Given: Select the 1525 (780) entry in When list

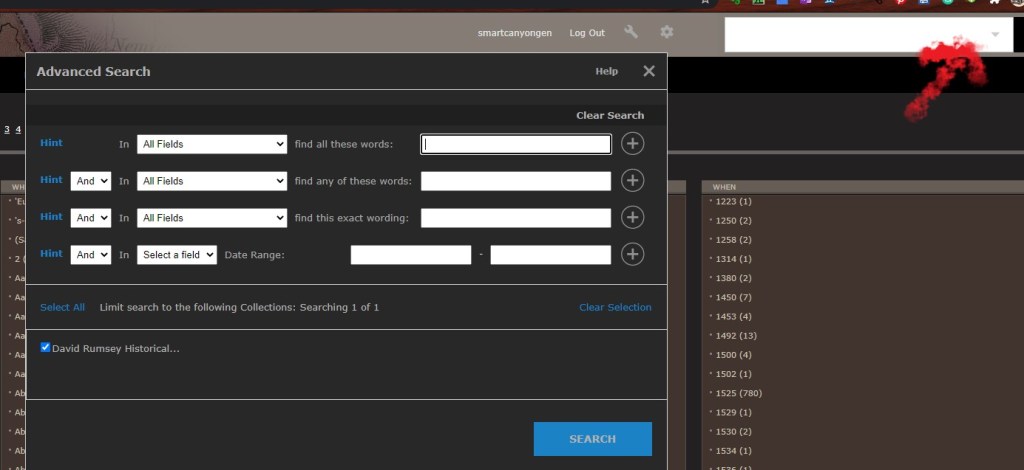Looking at the screenshot, I should (739, 393).
